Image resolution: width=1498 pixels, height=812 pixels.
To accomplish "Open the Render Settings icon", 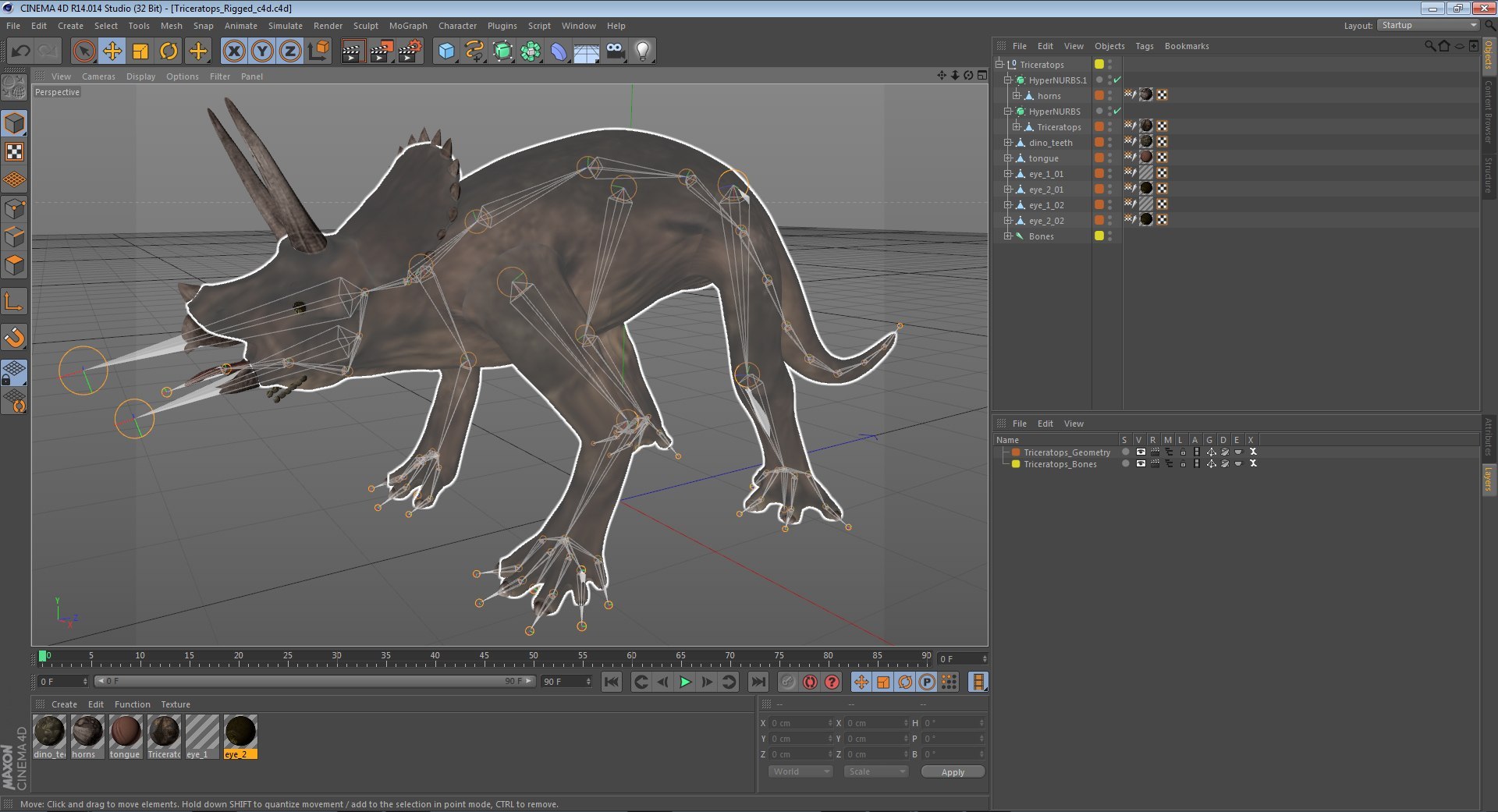I will (410, 51).
